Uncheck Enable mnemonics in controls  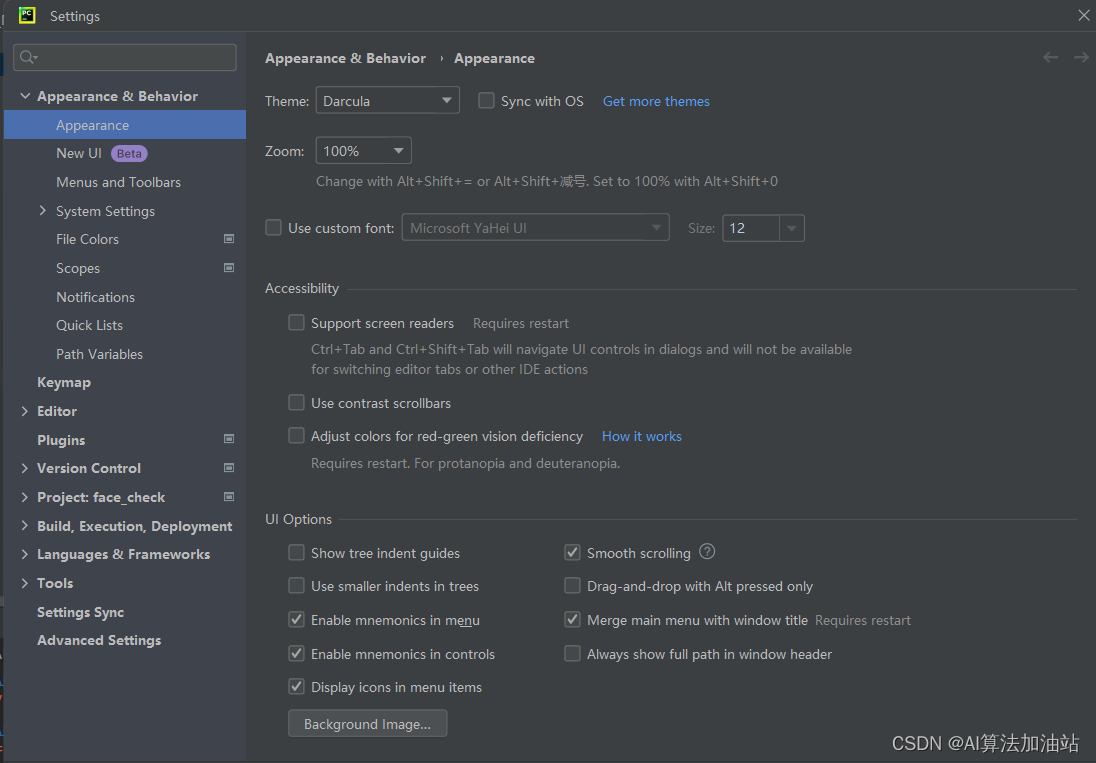click(x=296, y=653)
